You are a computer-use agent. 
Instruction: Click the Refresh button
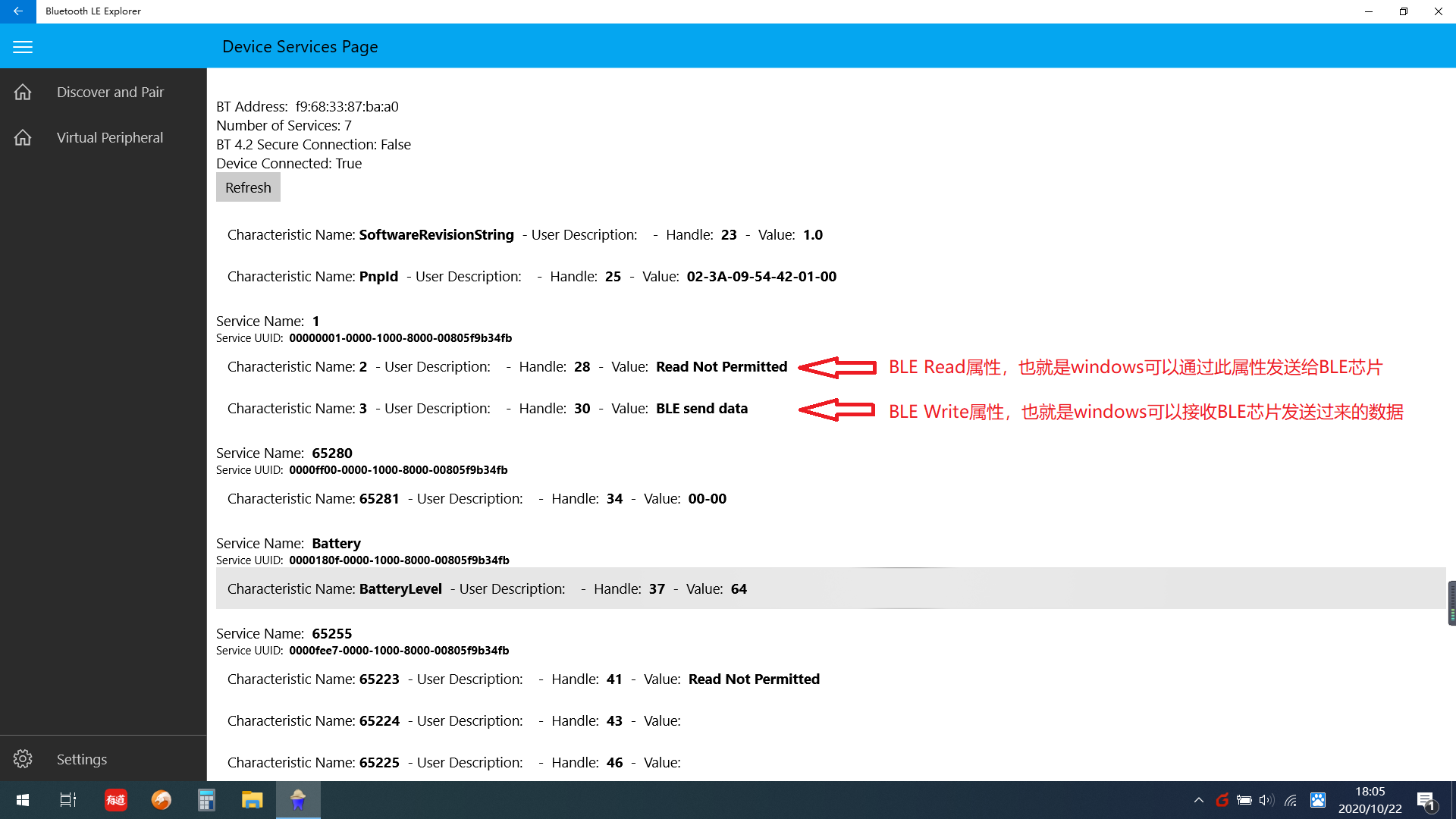[248, 187]
